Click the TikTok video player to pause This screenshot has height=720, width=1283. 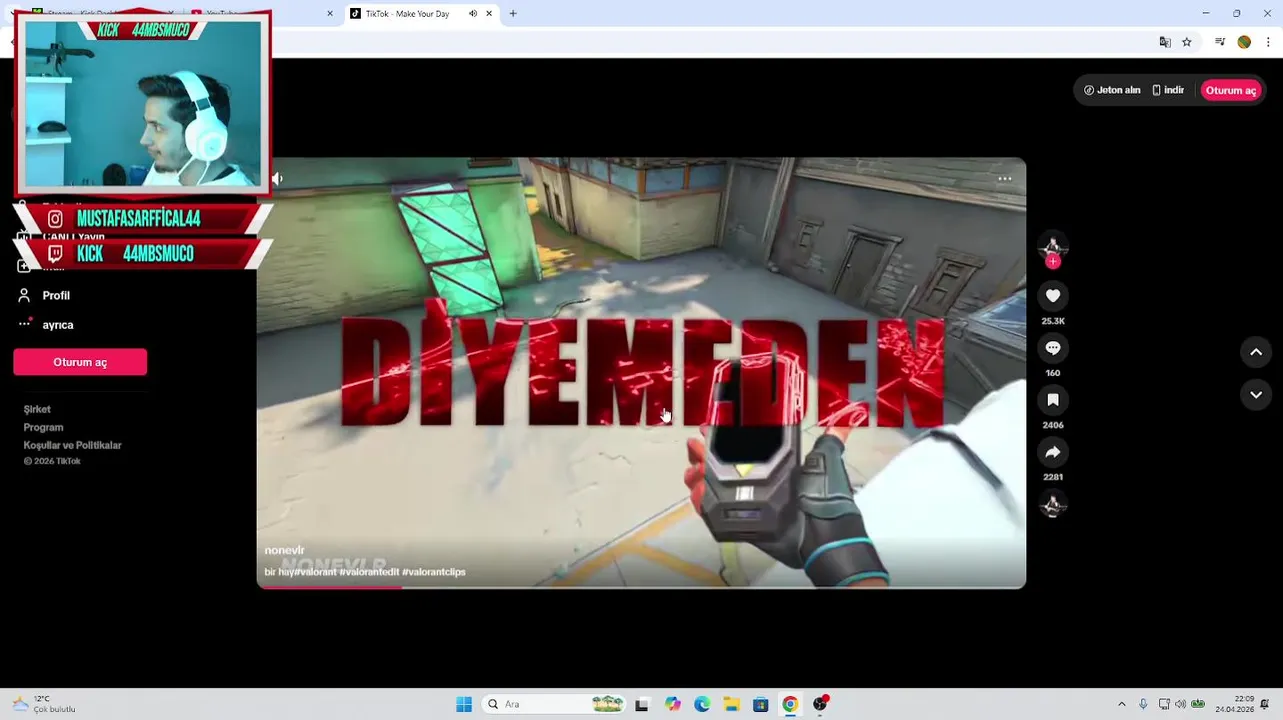click(641, 373)
